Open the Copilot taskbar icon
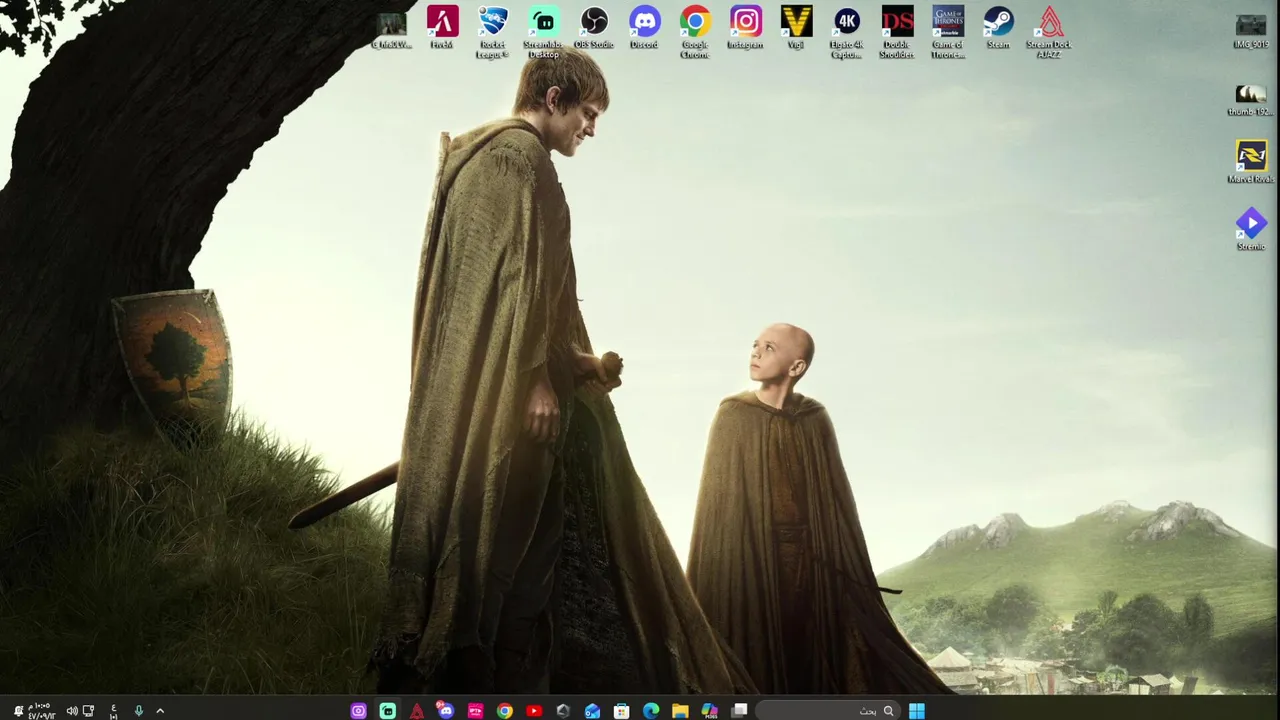Viewport: 1280px width, 720px height. coord(709,711)
